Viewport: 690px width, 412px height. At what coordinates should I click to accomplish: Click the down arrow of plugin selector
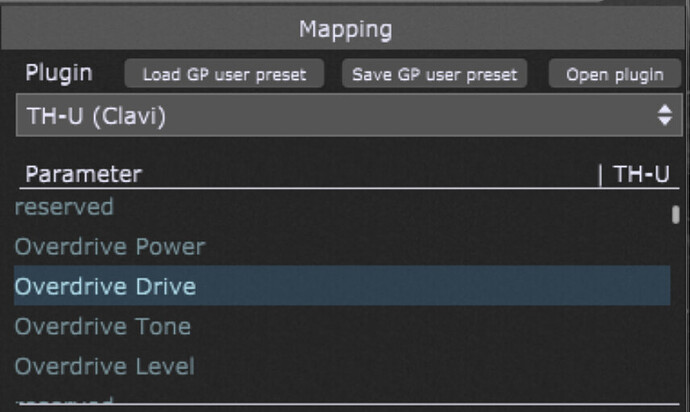click(664, 121)
